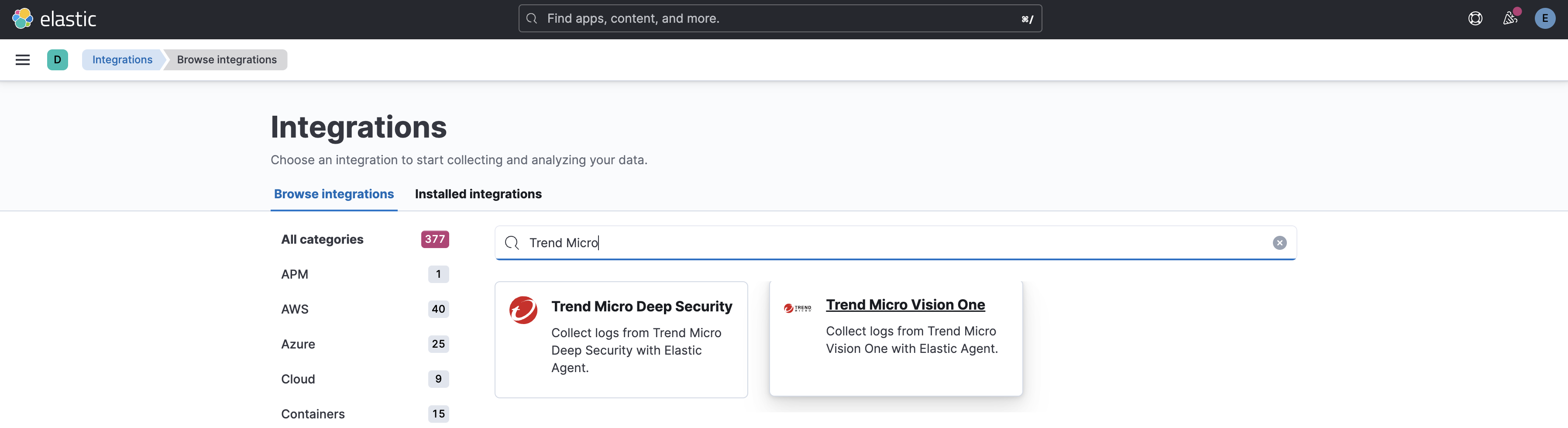Open Trend Micro Vision One link
The image size is (1568, 428).
click(905, 305)
